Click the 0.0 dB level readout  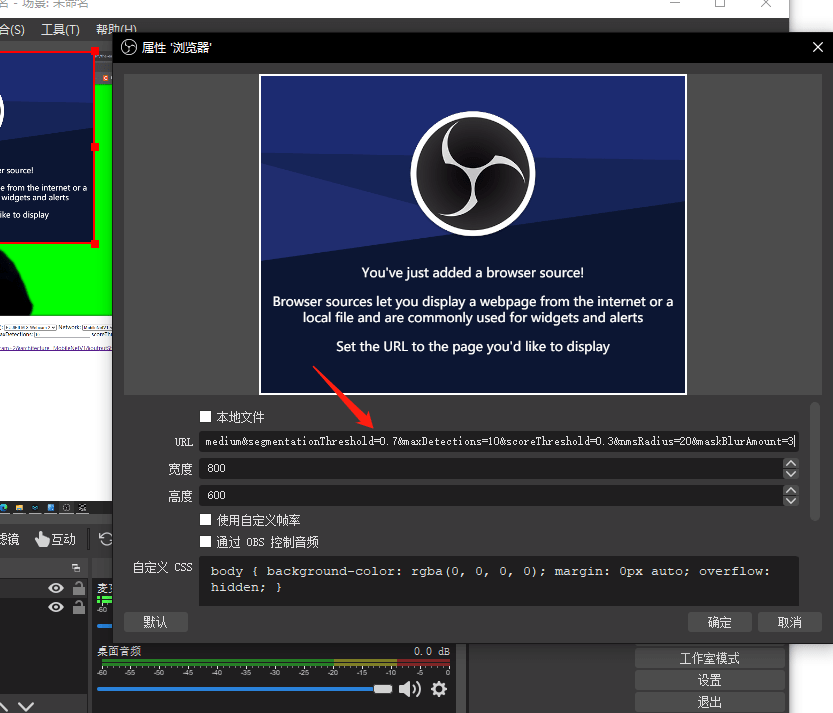coord(431,651)
